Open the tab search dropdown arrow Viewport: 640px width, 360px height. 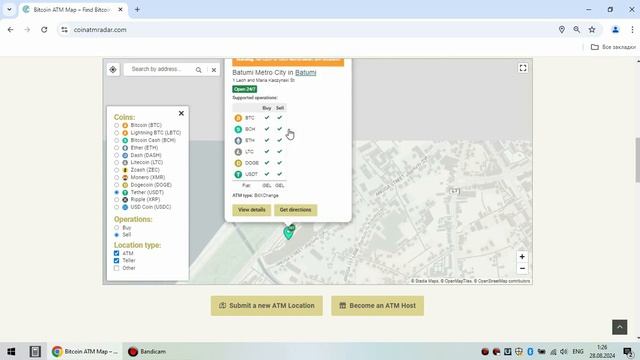[9, 9]
